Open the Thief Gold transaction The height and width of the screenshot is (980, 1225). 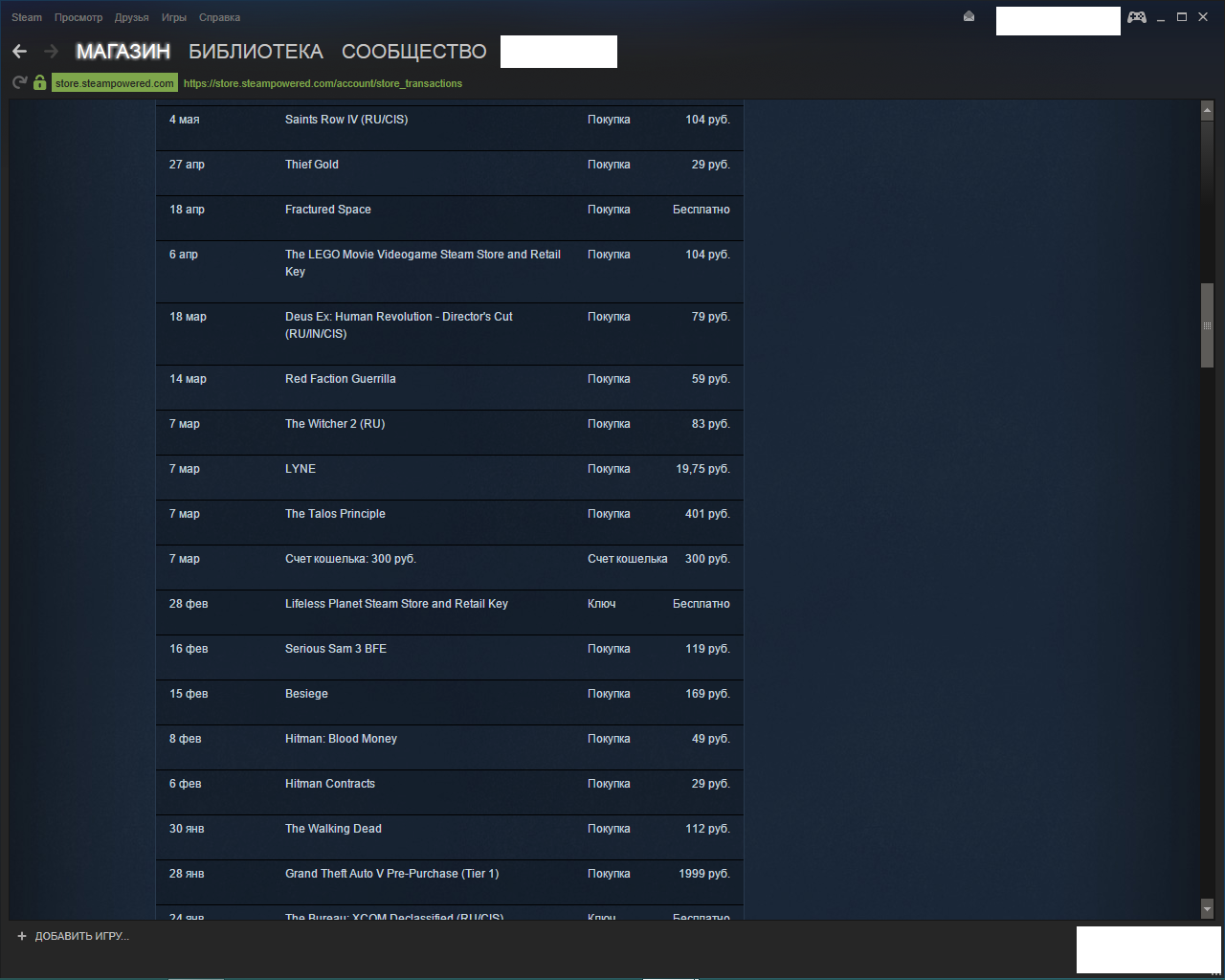coord(450,173)
